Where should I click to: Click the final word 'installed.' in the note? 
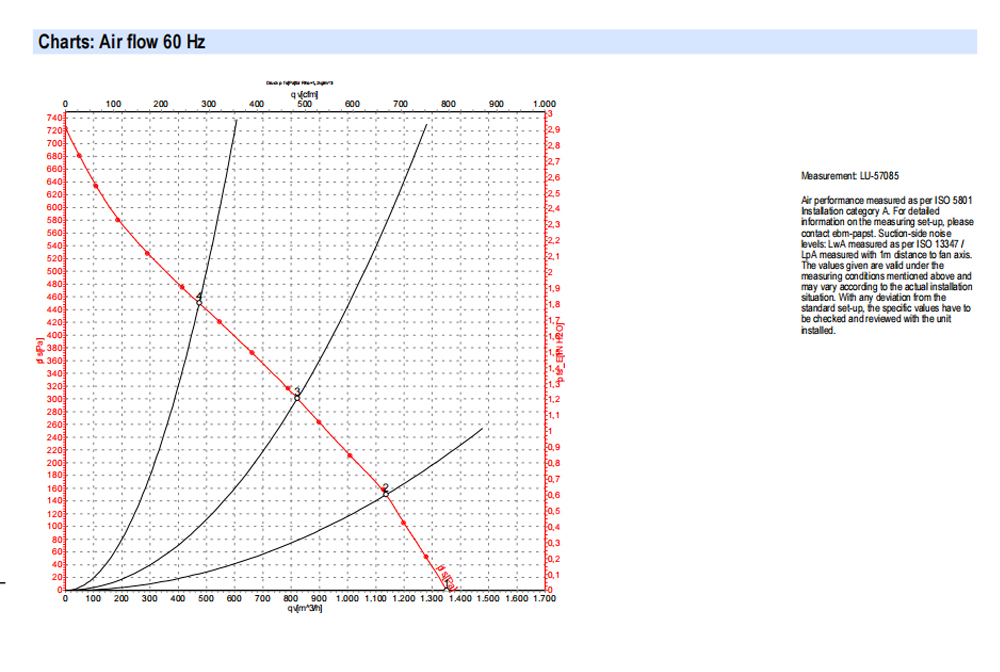coord(818,330)
